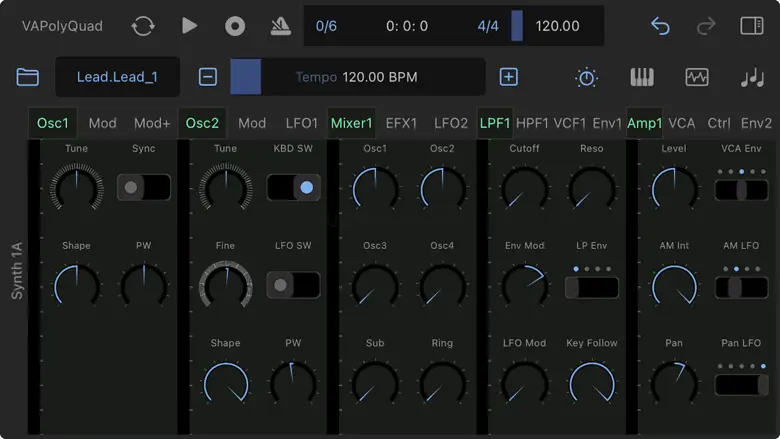Switch to the LFO2 tab
The width and height of the screenshot is (780, 439).
click(x=451, y=123)
